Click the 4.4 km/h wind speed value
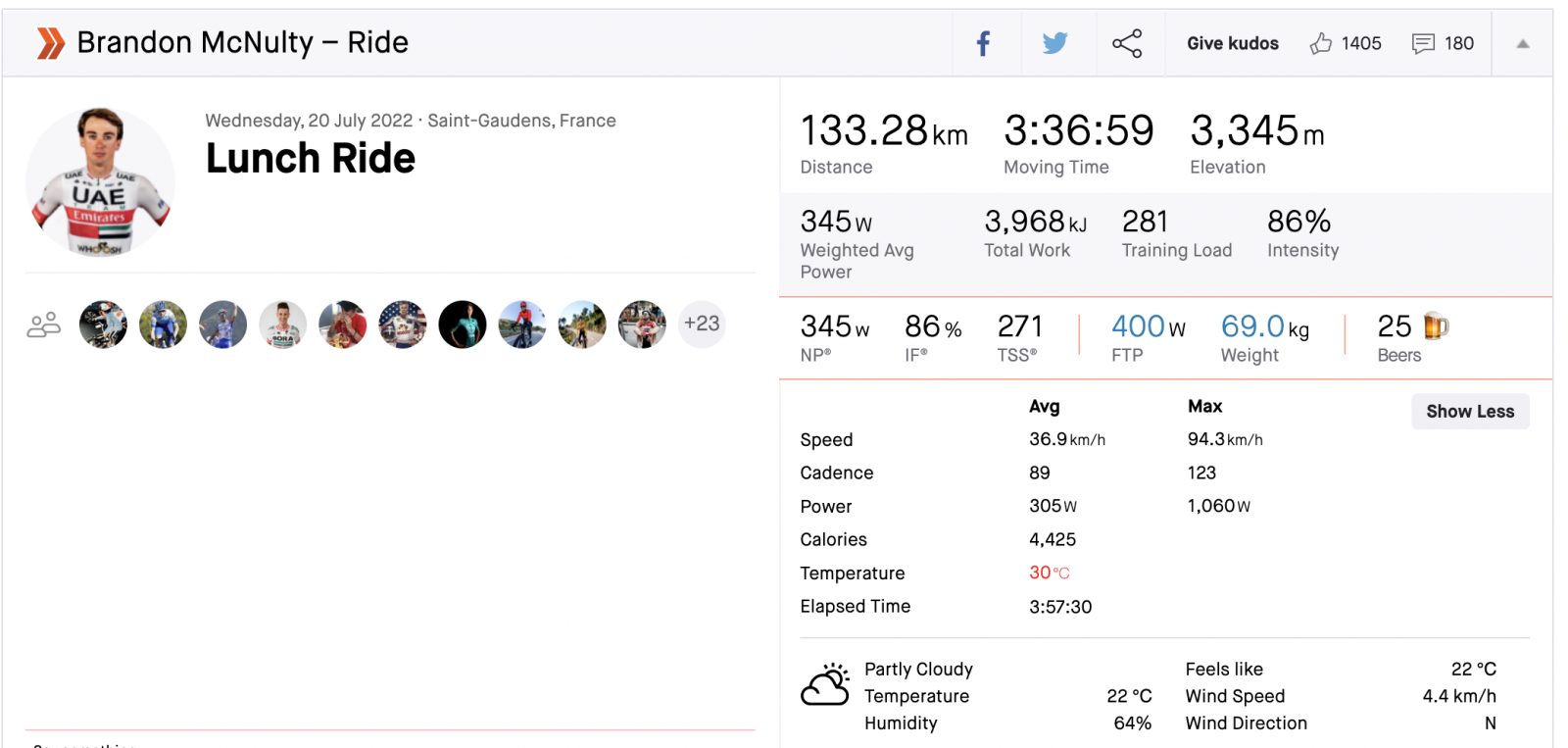Viewport: 1568px width, 748px height. (1459, 696)
